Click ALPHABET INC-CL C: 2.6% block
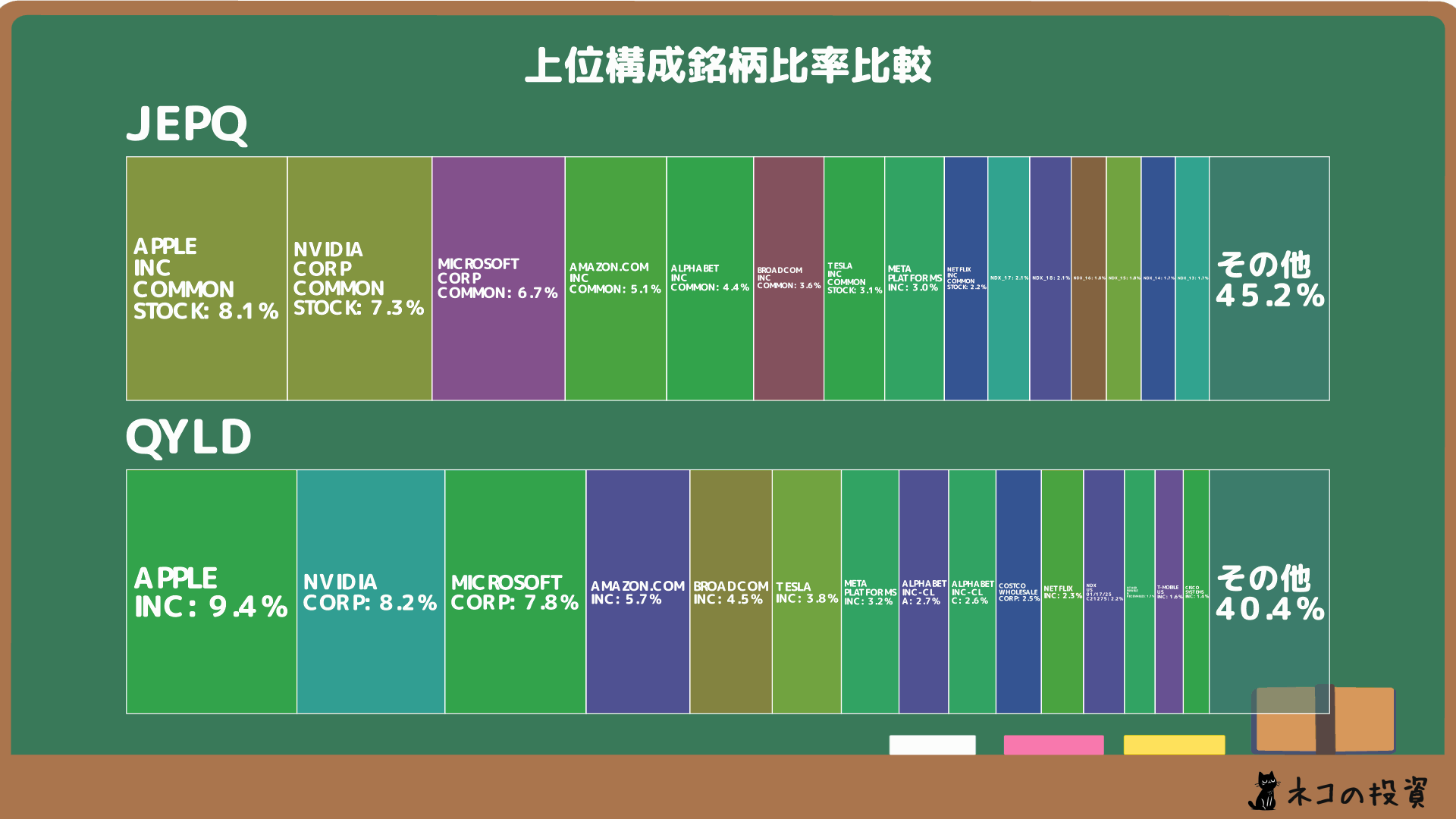The width and height of the screenshot is (1456, 819). (x=972, y=591)
